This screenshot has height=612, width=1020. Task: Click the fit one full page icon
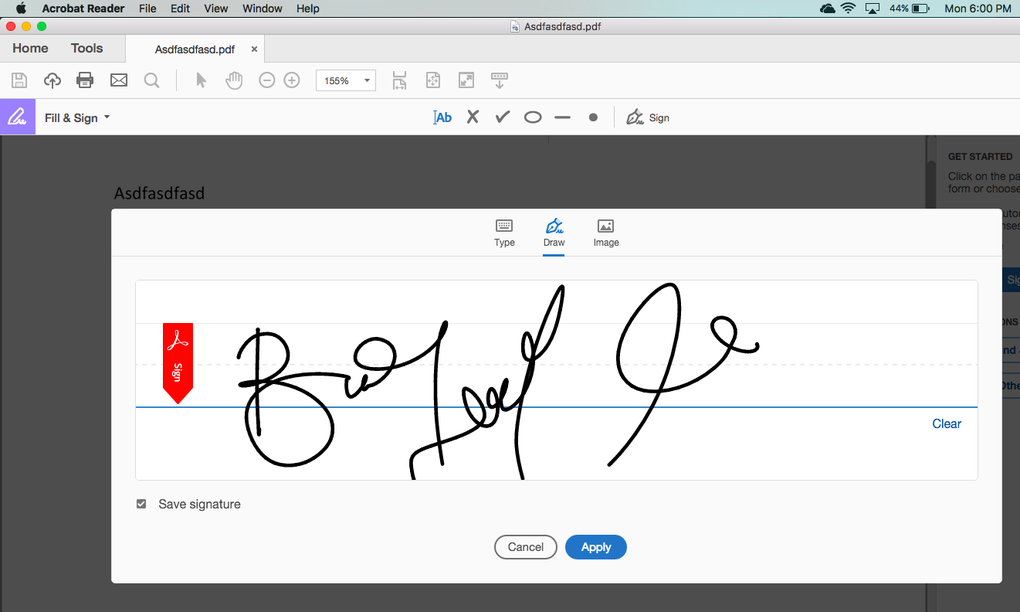(x=433, y=80)
